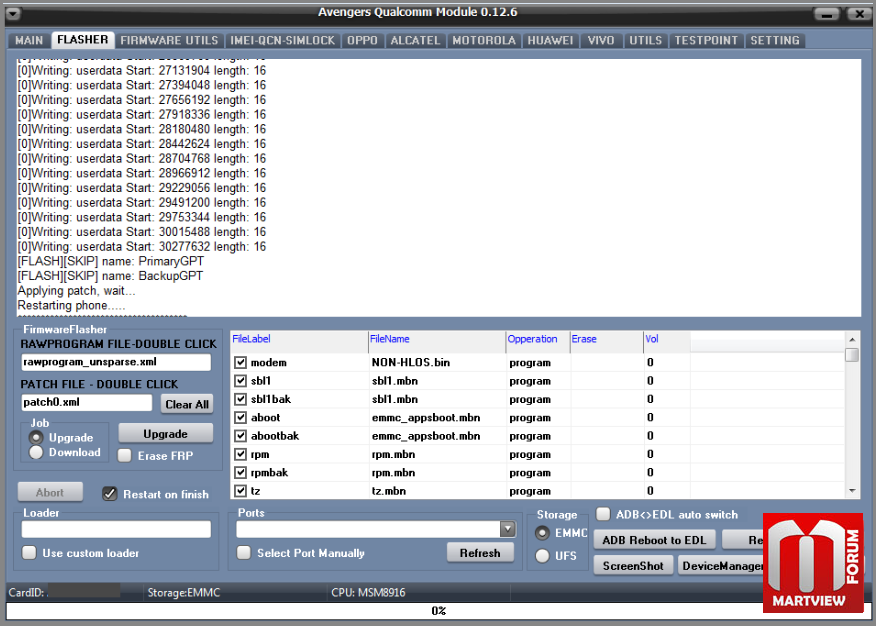Click the Erase column header
The height and width of the screenshot is (626, 876).
pos(607,340)
